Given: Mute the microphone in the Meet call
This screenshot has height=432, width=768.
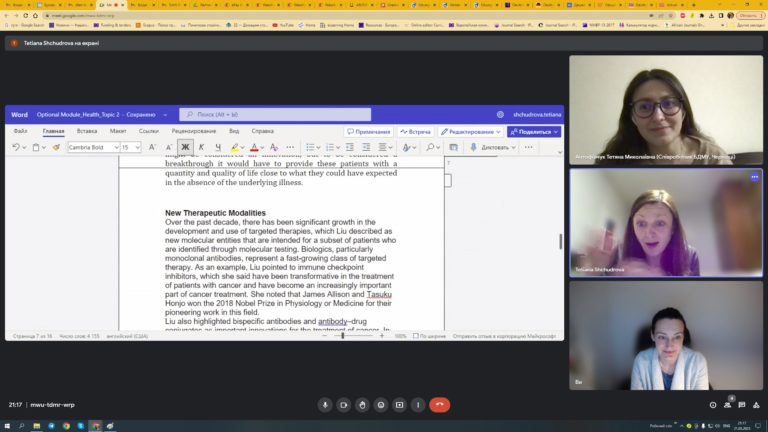Looking at the screenshot, I should pos(325,405).
